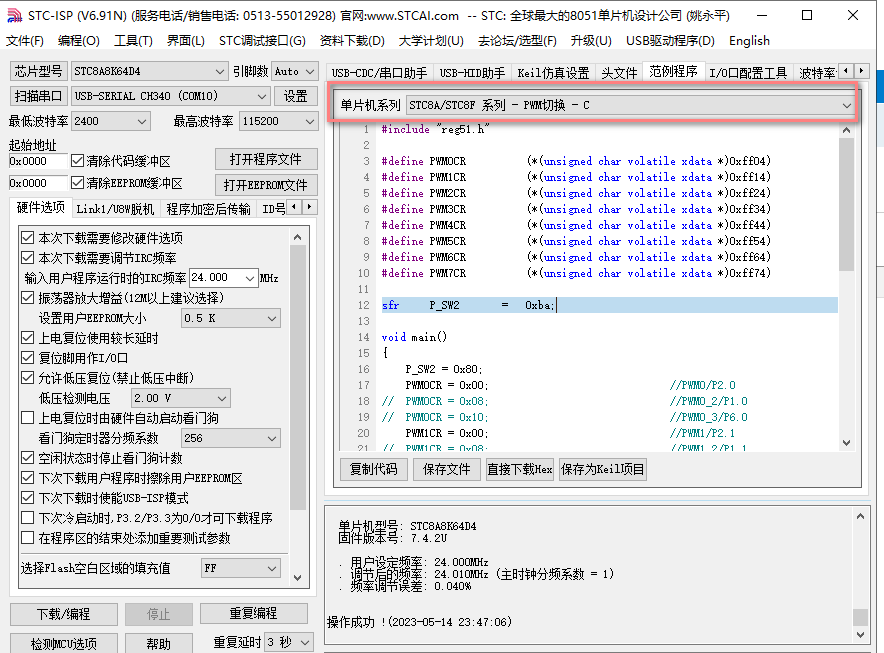
Task: Open 工具(T) menu
Action: 133,41
